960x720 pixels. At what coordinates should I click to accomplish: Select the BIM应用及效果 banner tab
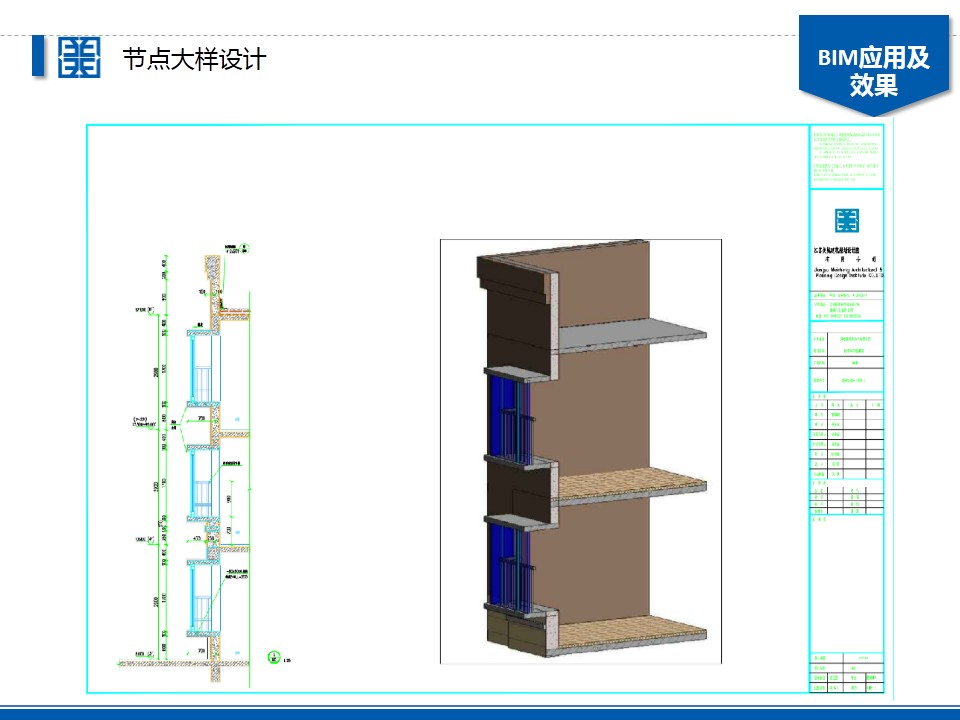point(873,70)
